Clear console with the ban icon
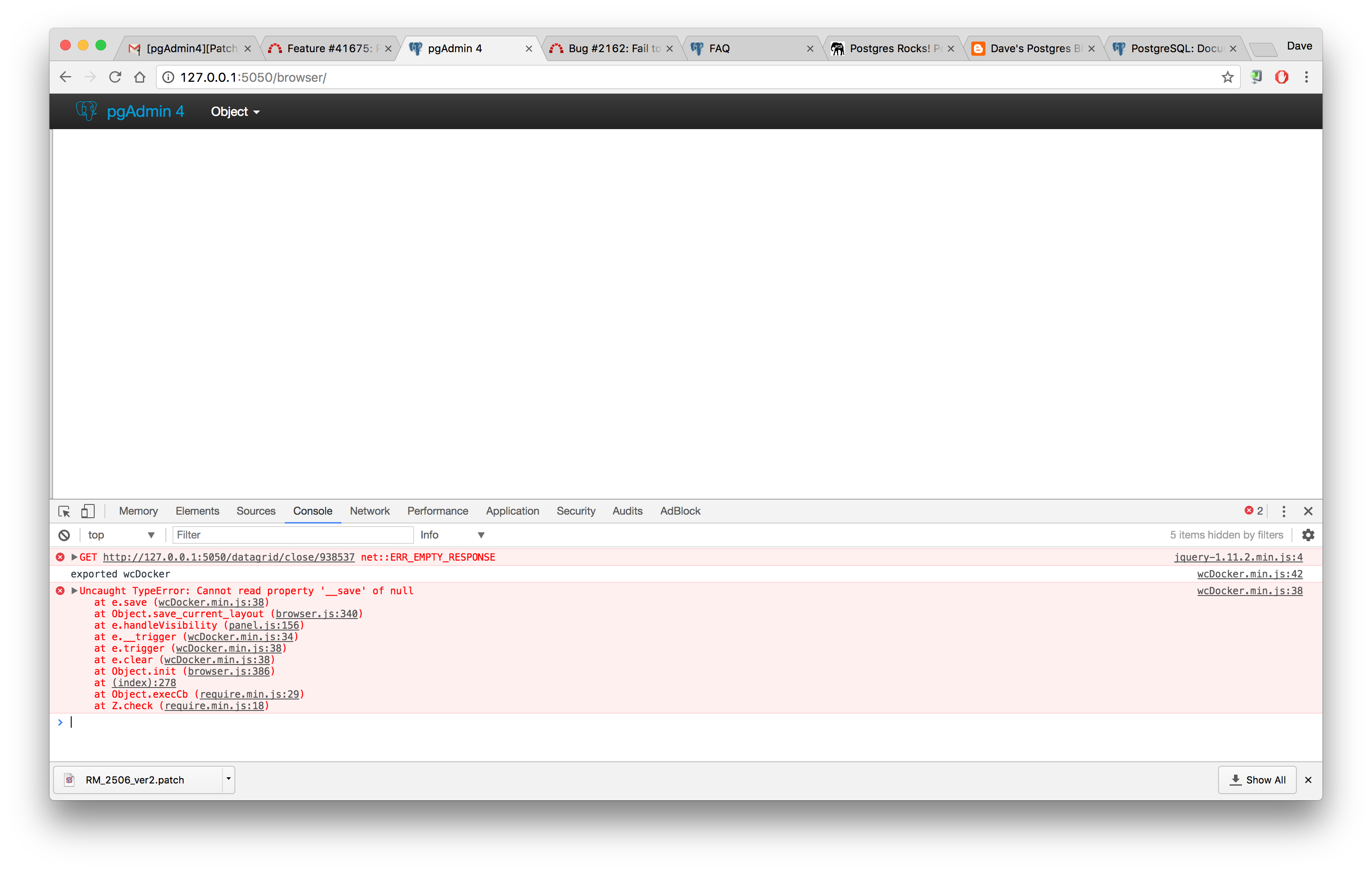This screenshot has height=871, width=1372. pos(65,535)
